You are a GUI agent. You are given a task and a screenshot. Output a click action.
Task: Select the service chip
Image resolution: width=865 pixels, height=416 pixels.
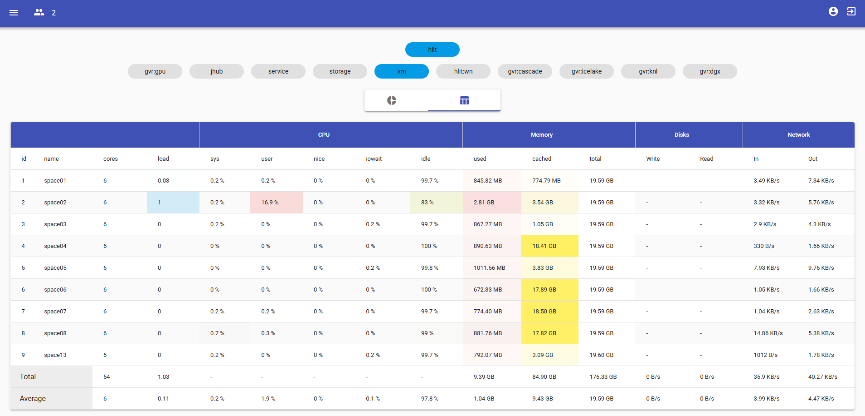pyautogui.click(x=278, y=71)
